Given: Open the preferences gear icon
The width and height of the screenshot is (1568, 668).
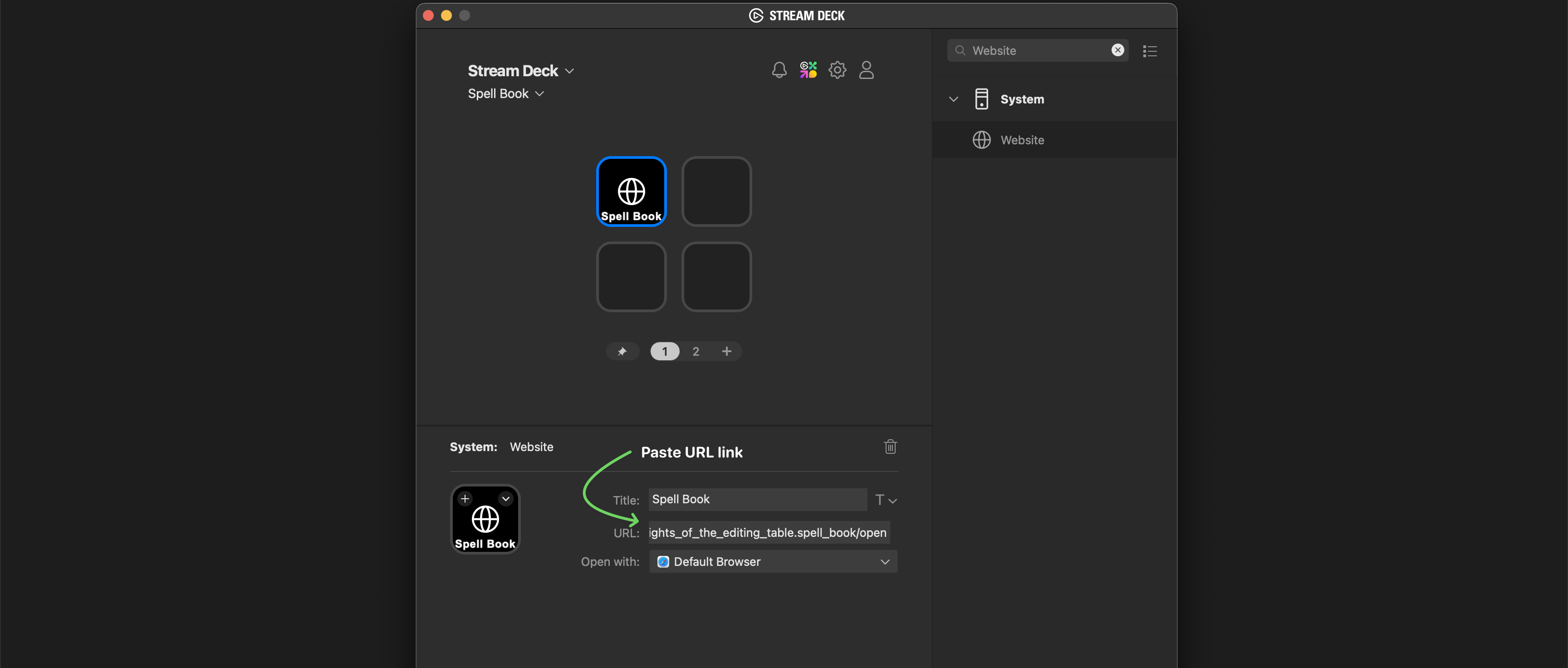Looking at the screenshot, I should (x=837, y=70).
